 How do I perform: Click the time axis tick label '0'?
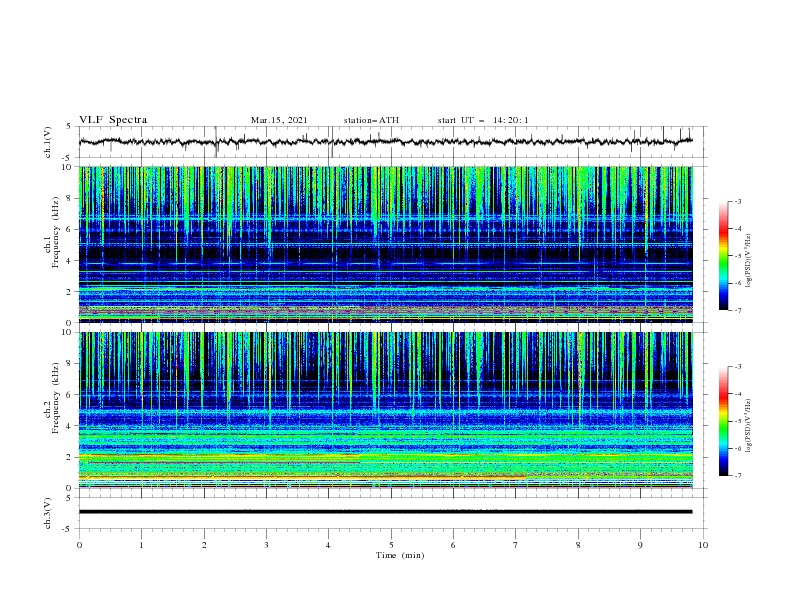tap(79, 545)
